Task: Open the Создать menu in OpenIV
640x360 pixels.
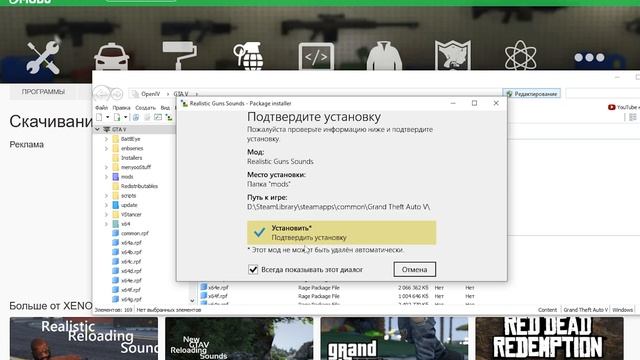Action: [x=145, y=108]
